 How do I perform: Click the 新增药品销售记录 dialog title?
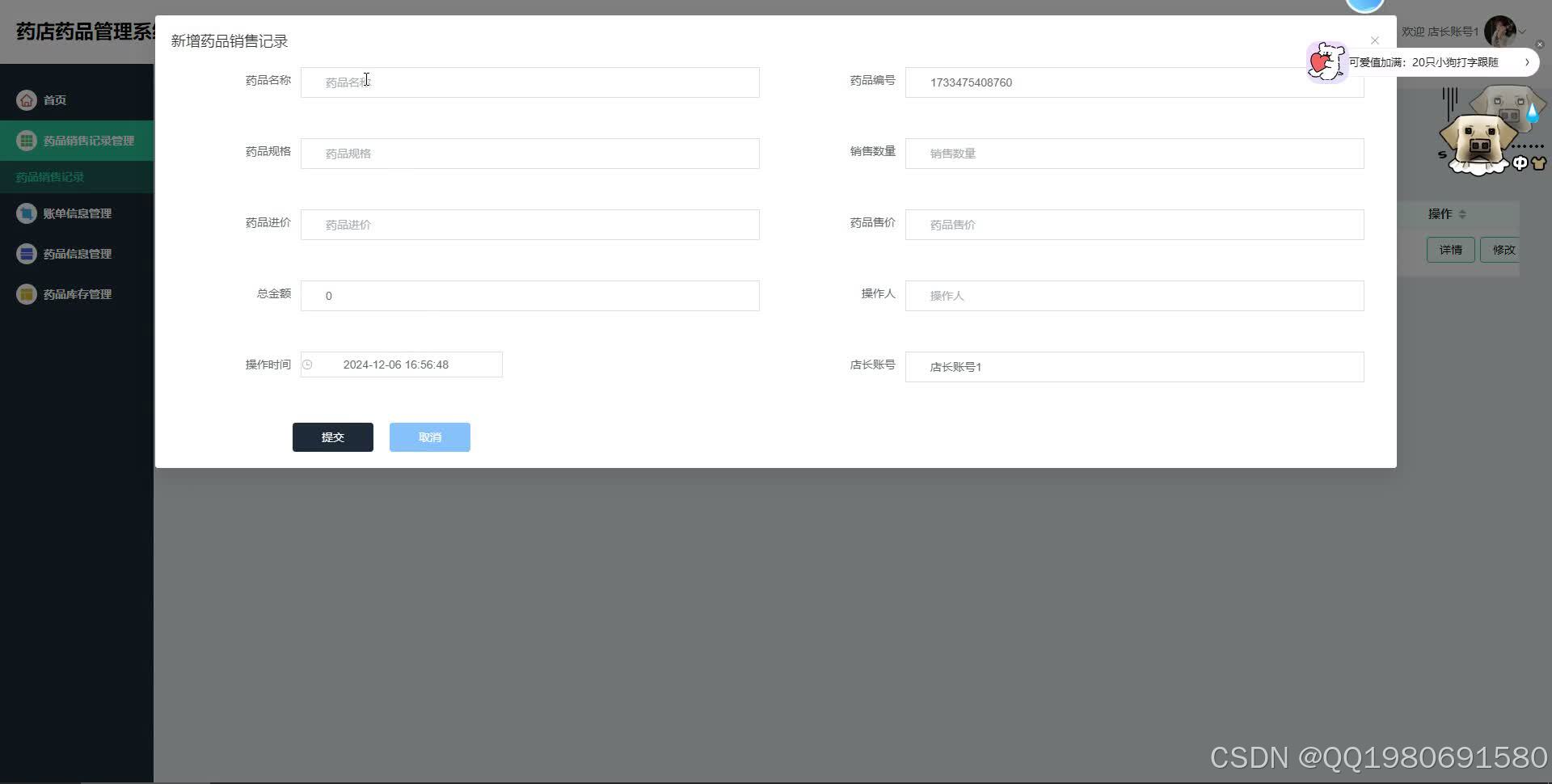coord(230,41)
